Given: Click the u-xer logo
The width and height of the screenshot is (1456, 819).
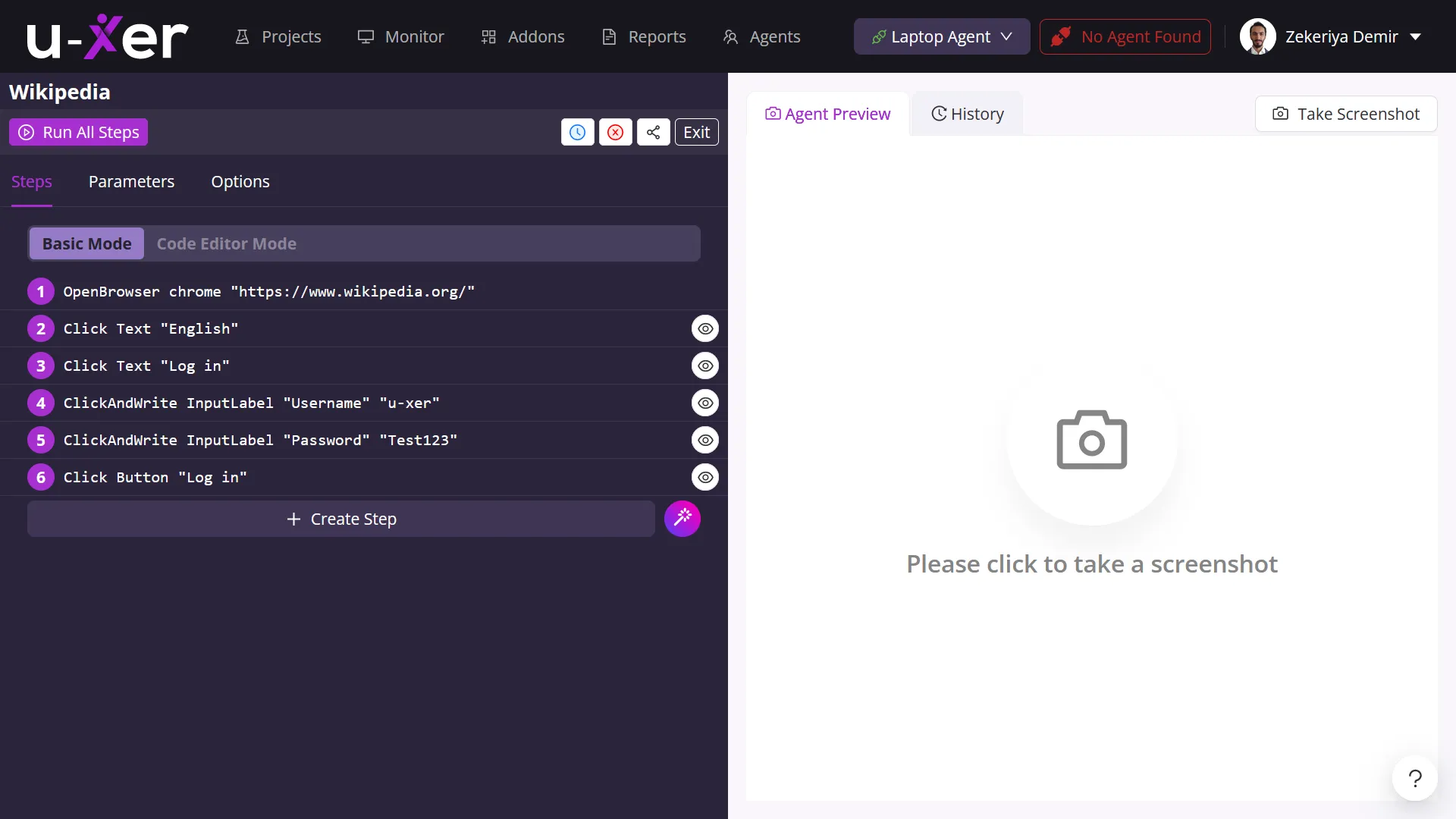Looking at the screenshot, I should [108, 36].
